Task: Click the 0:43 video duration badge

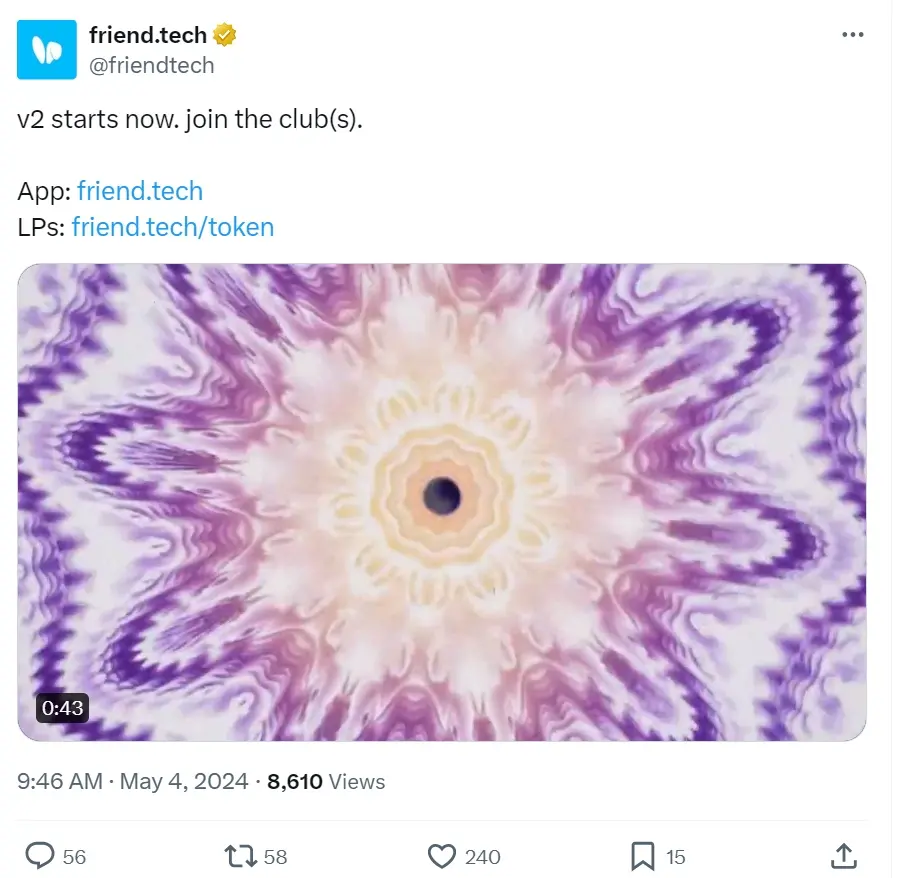Action: point(63,708)
